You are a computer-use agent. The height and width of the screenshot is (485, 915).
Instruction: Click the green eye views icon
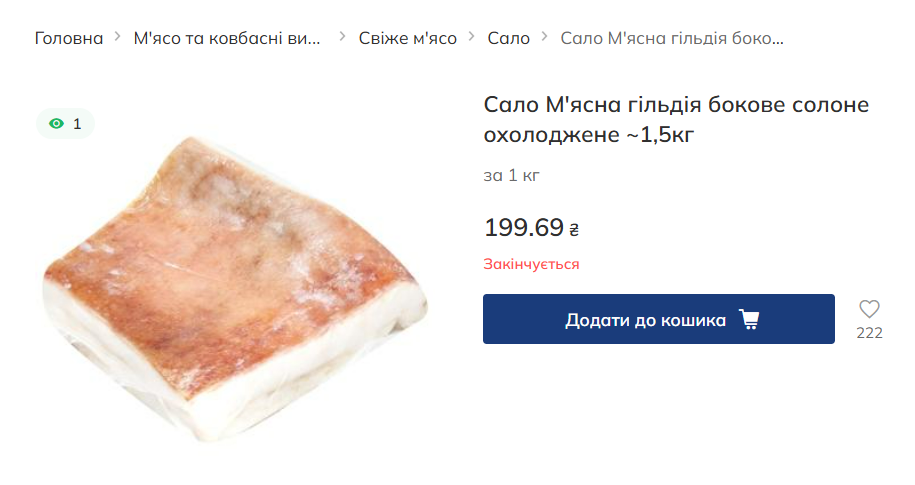(x=57, y=124)
